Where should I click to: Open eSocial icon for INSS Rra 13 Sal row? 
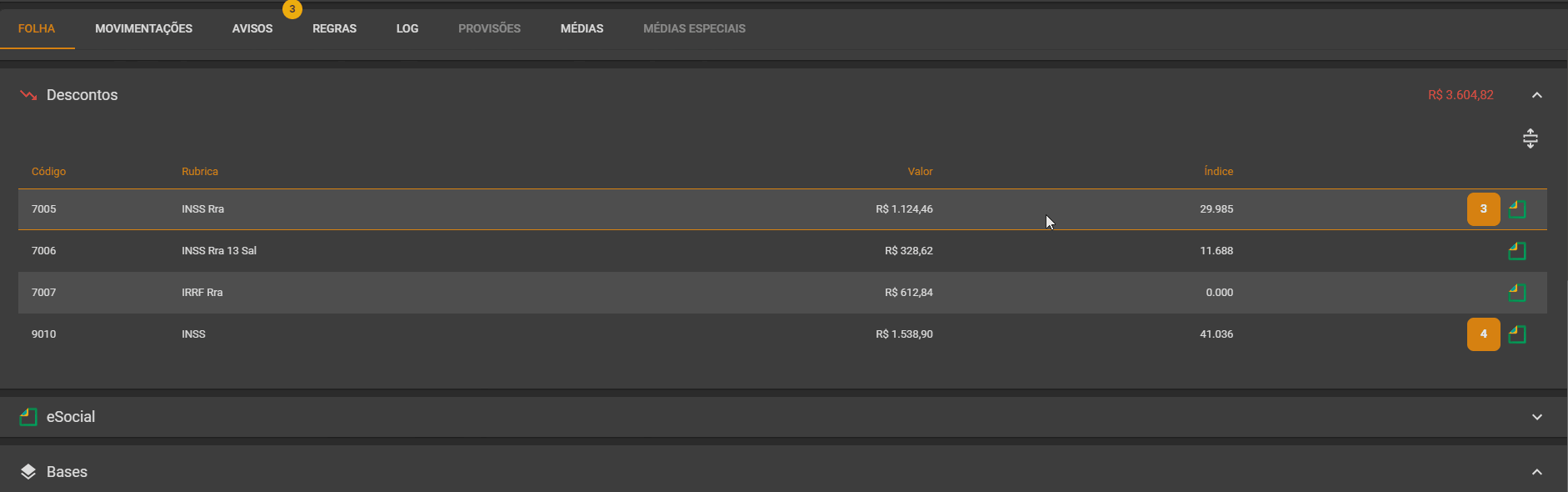(1517, 251)
